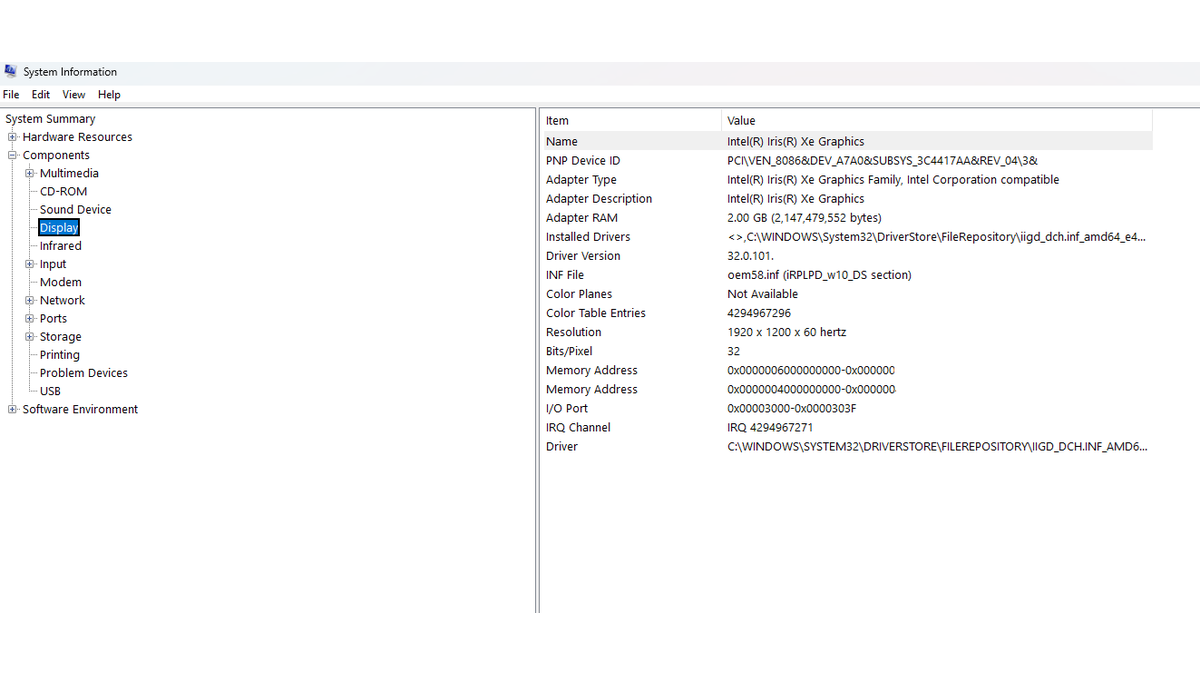Viewport: 1200px width, 675px height.
Task: Select Sound Device tree item
Action: (75, 209)
